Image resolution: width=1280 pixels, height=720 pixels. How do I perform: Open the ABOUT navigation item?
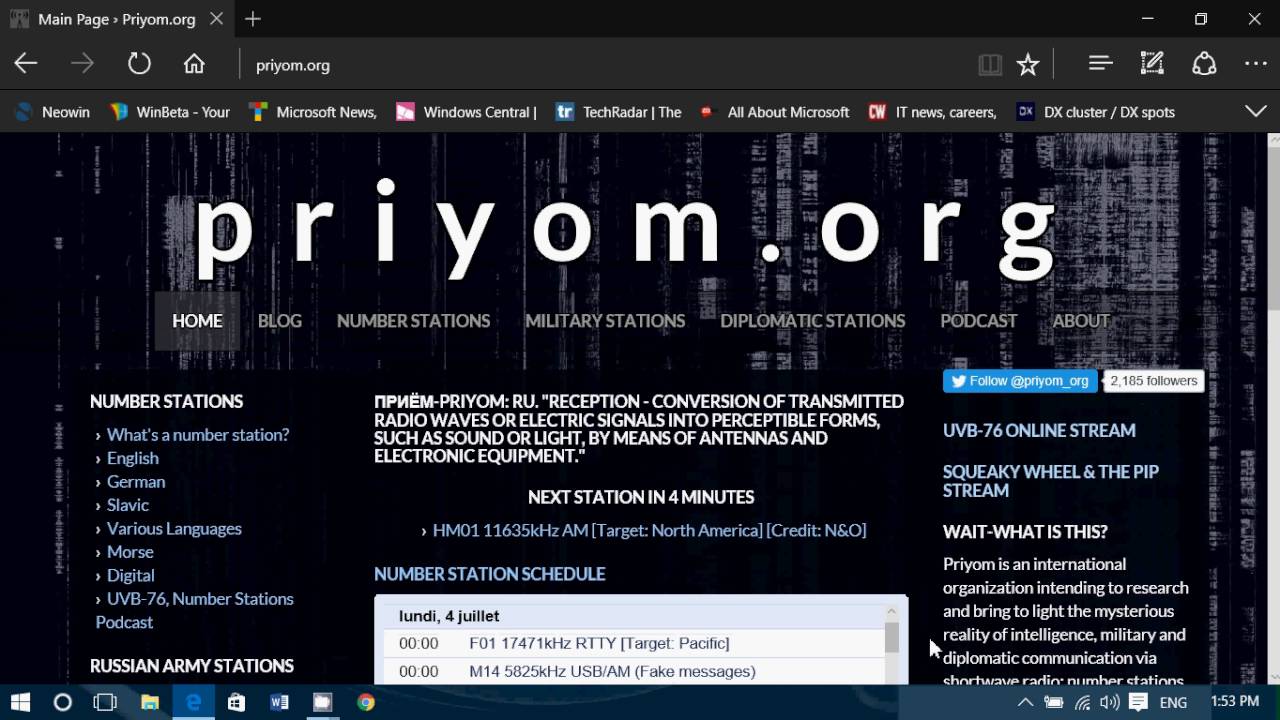(x=1081, y=321)
